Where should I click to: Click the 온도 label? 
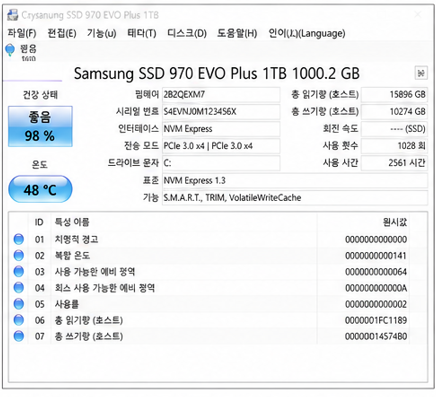[40, 164]
